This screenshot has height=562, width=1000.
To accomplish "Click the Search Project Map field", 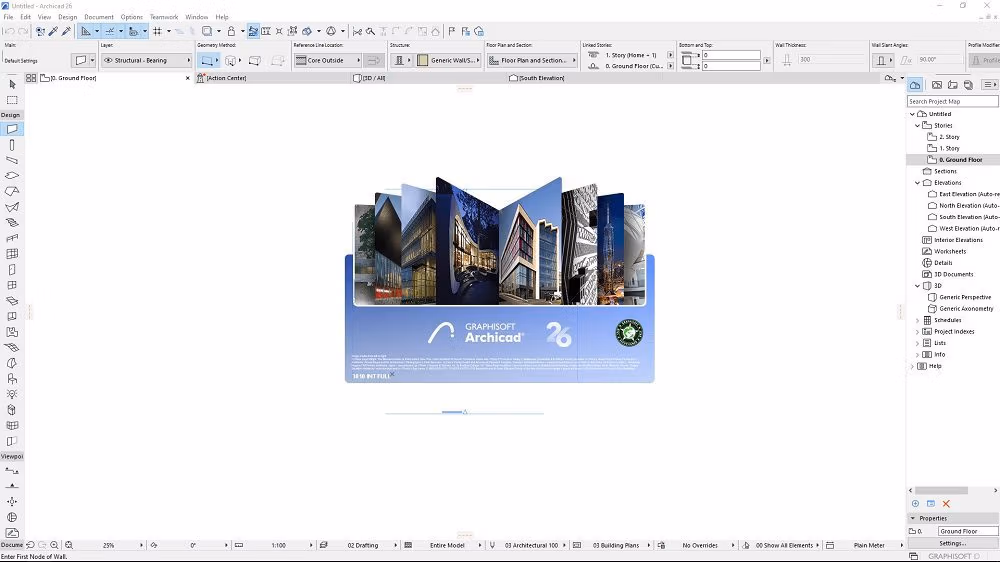I will [953, 101].
